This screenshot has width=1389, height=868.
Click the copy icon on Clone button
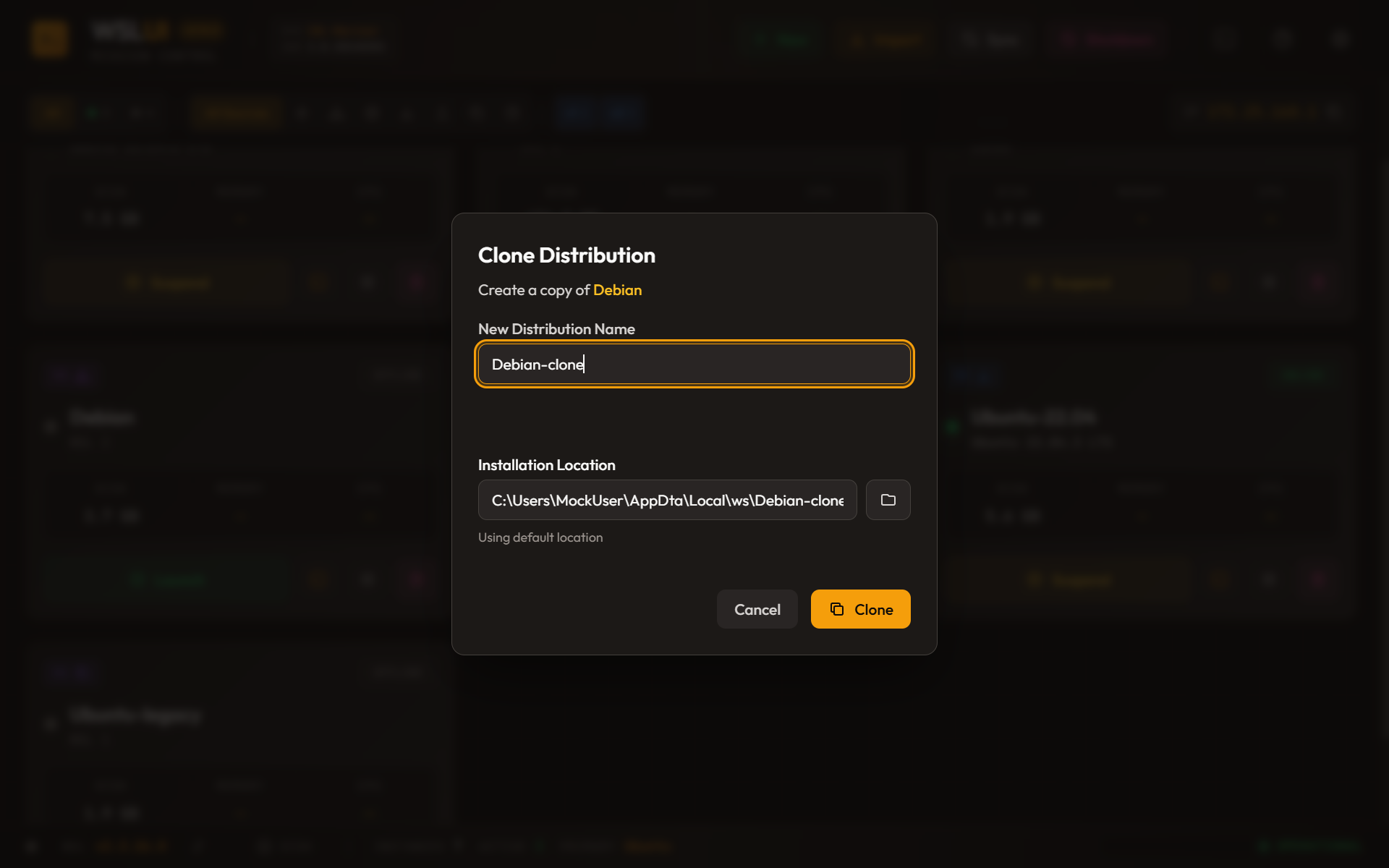click(x=837, y=609)
